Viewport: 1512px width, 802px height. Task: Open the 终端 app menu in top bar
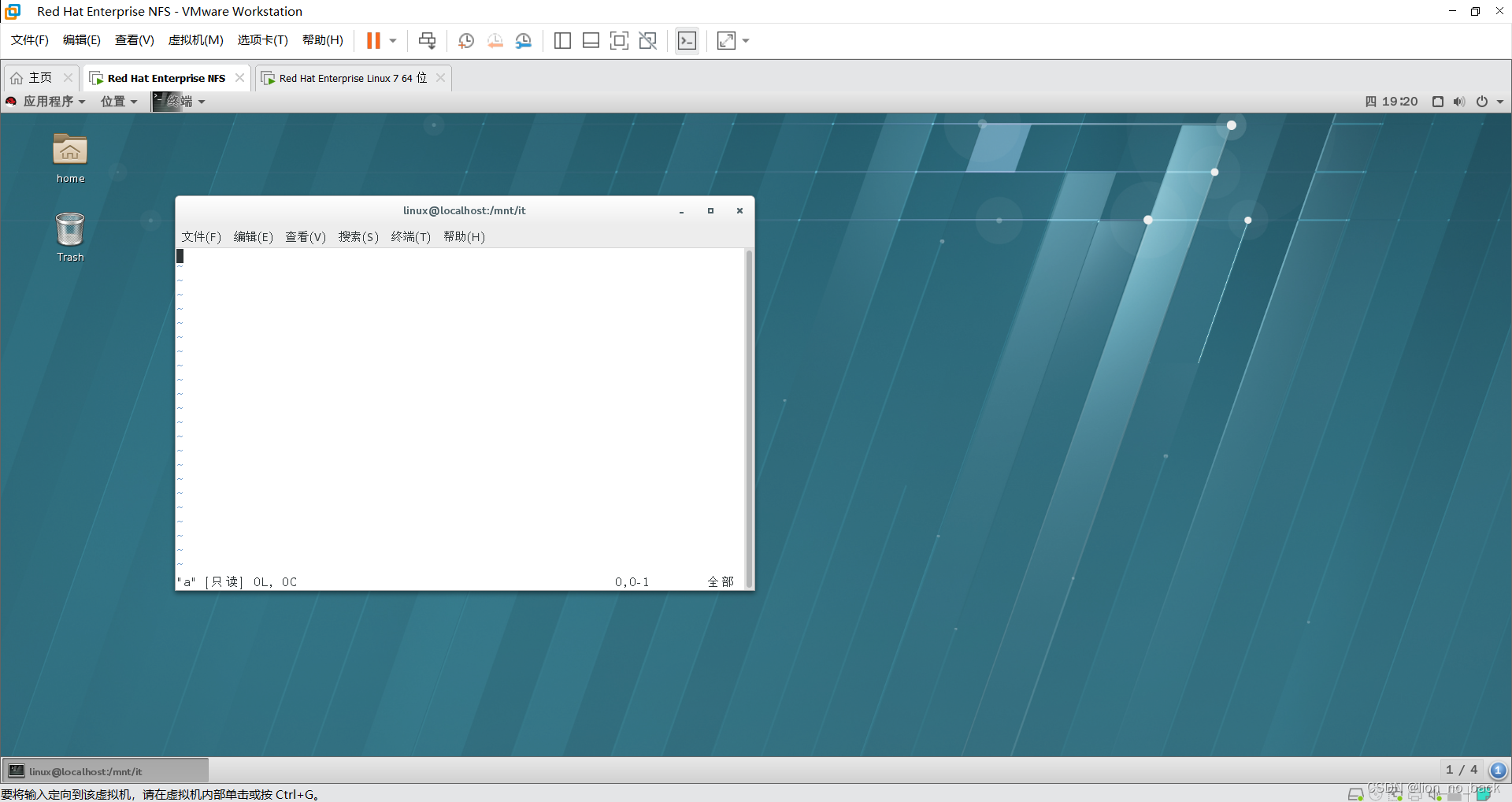[x=180, y=101]
